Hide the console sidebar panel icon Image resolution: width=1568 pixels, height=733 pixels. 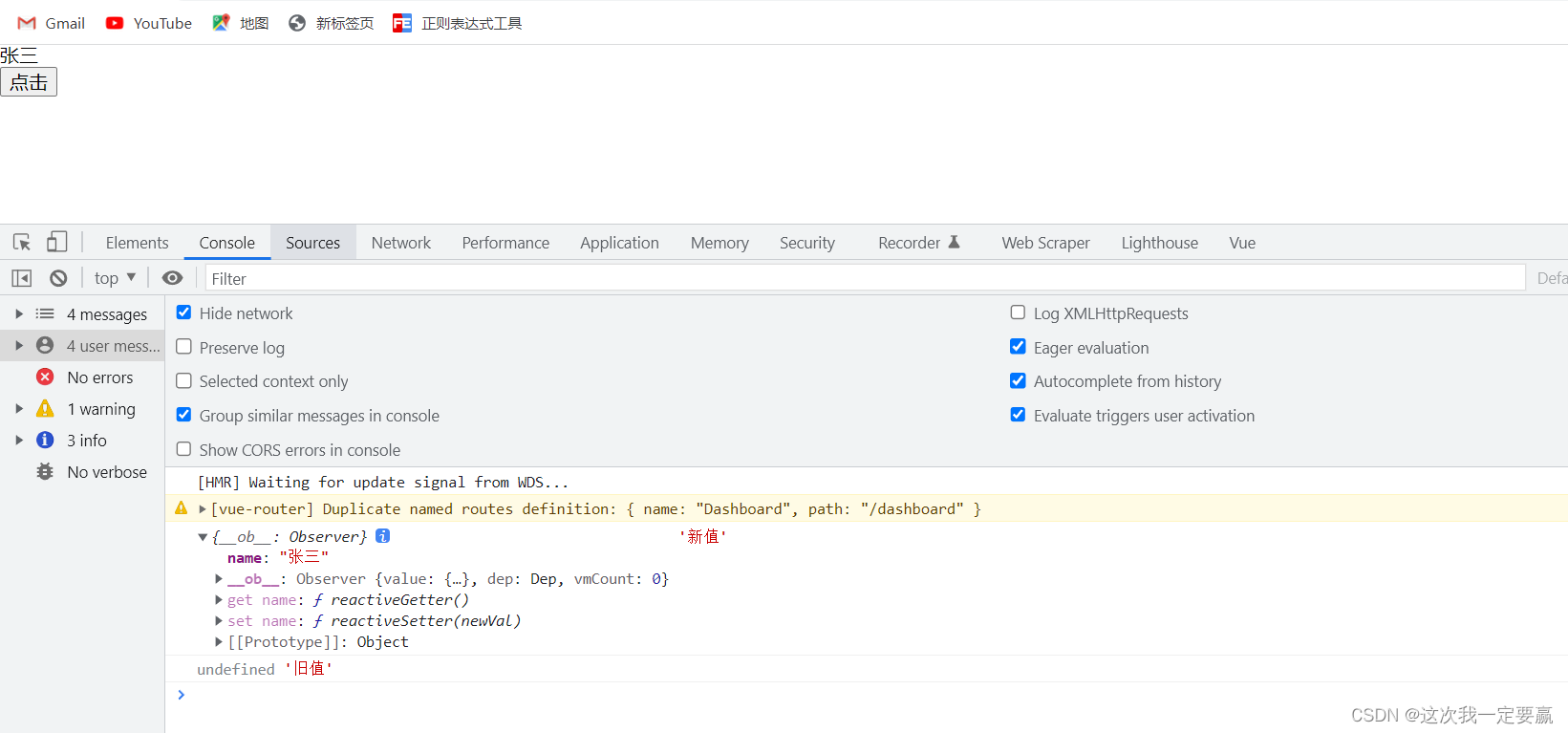click(22, 278)
